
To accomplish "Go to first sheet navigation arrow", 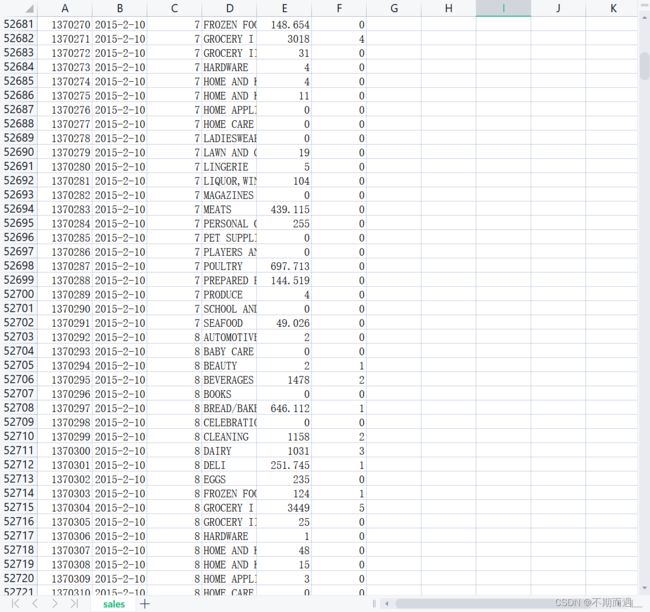I will tap(15, 604).
